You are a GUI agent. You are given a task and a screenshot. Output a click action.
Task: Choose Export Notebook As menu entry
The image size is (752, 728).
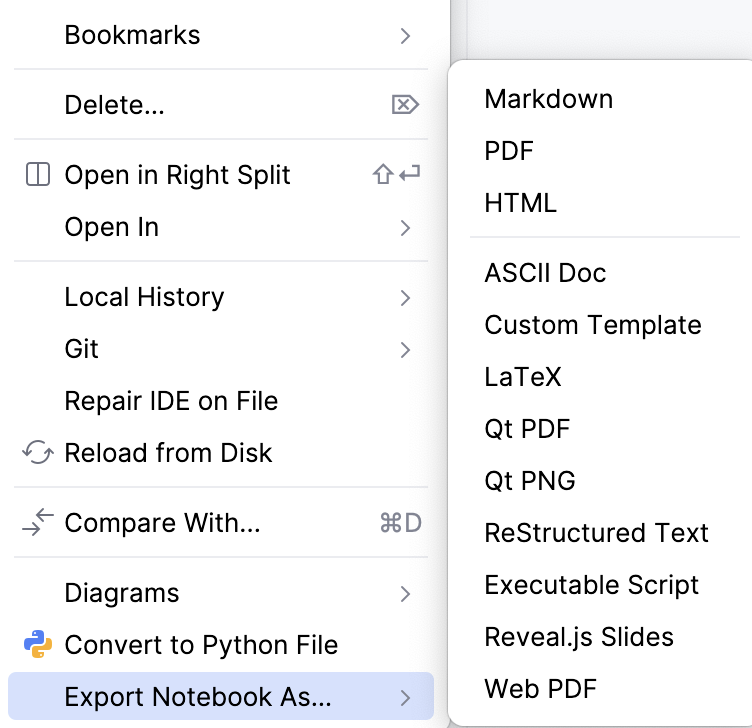click(198, 697)
